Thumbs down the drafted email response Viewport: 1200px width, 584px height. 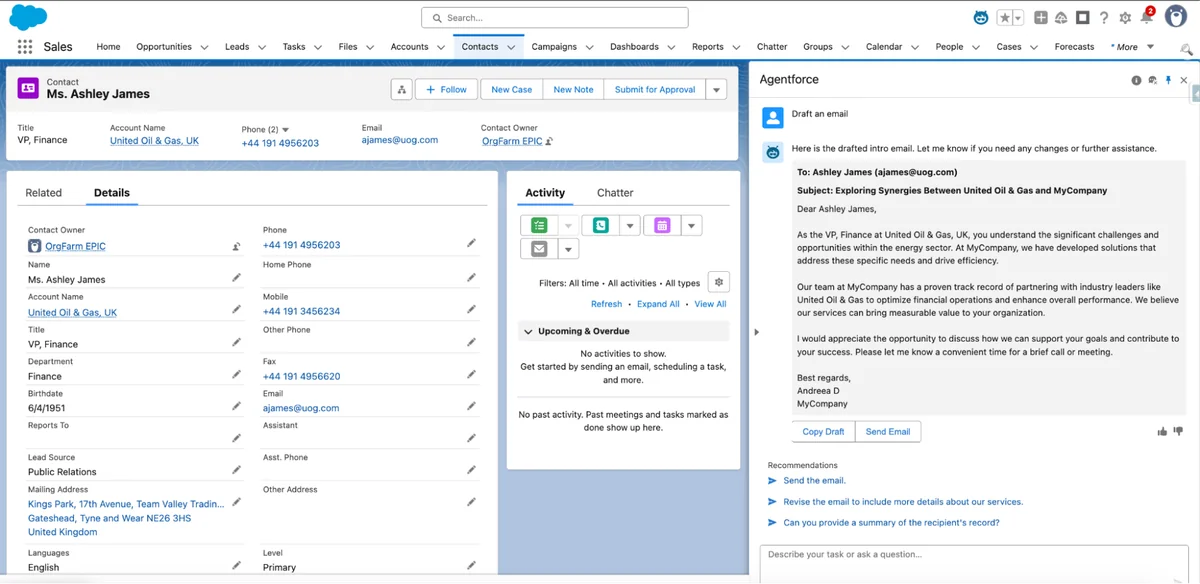(1178, 432)
